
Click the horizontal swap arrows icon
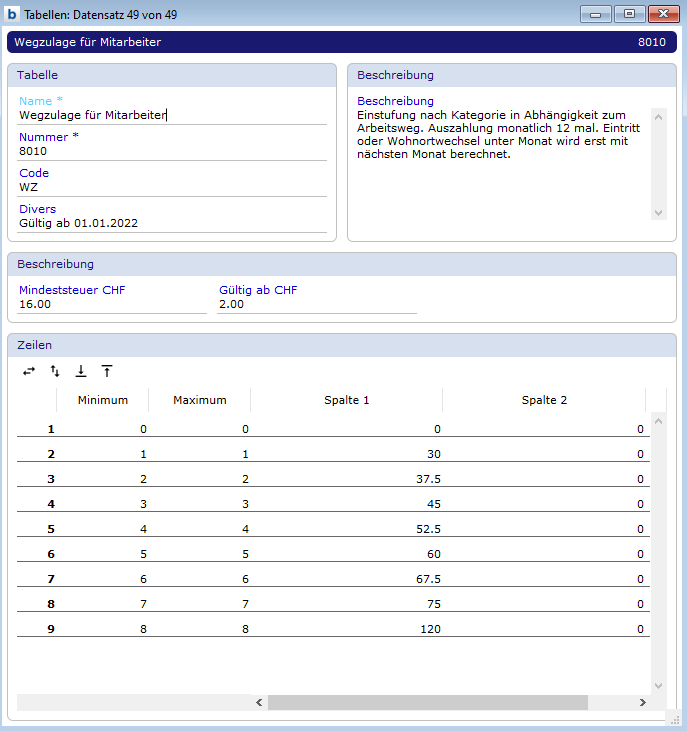[29, 371]
